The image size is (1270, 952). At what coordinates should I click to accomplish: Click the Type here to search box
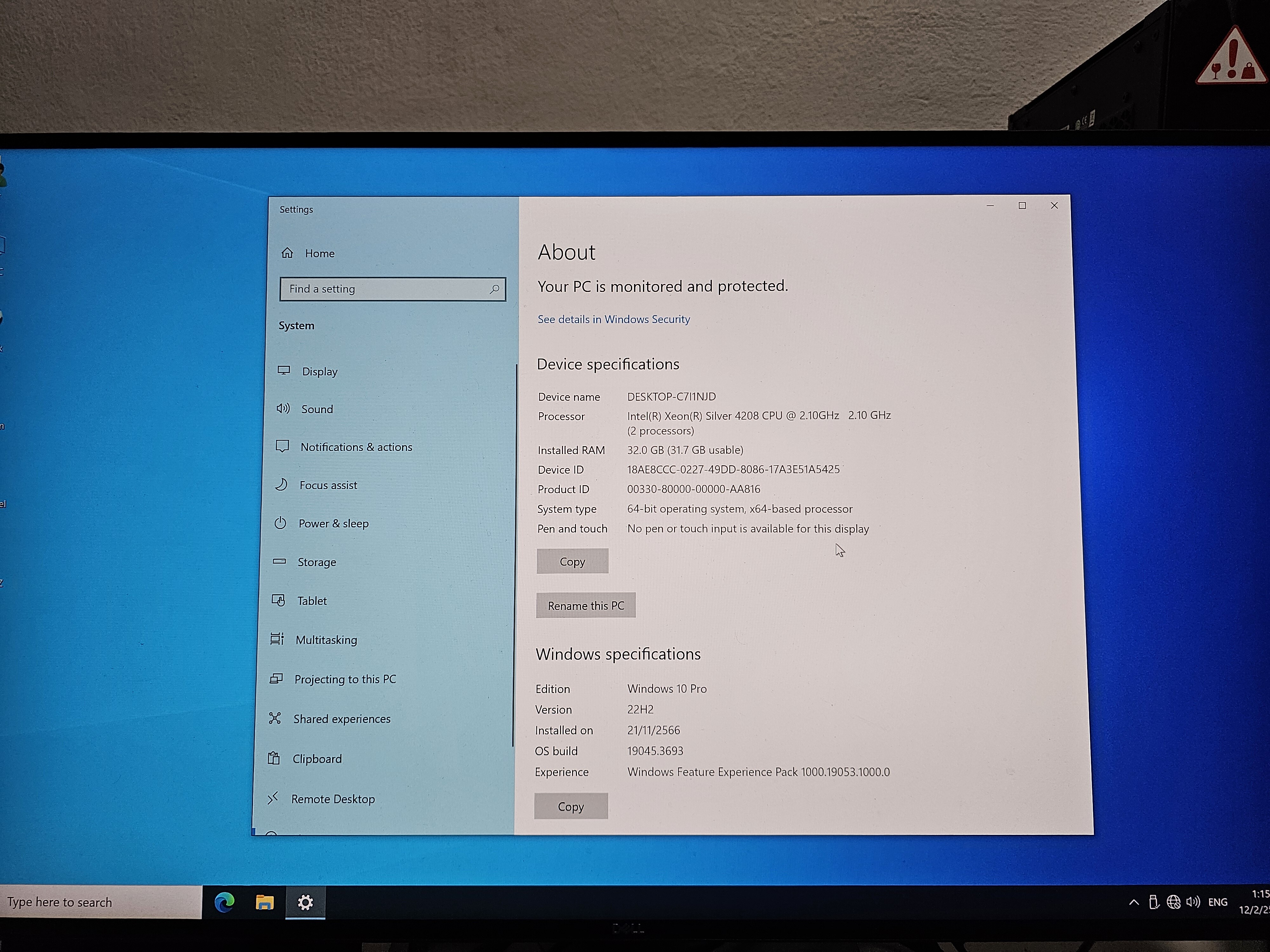pos(100,902)
